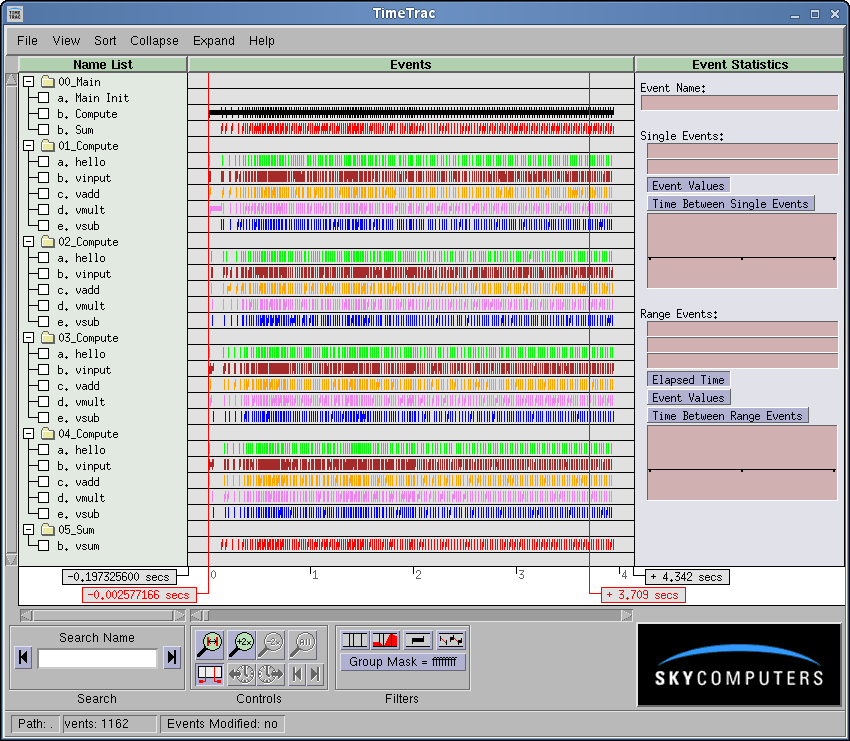Image resolution: width=850 pixels, height=741 pixels.
Task: Click the red filled graph filter icon
Action: [385, 640]
